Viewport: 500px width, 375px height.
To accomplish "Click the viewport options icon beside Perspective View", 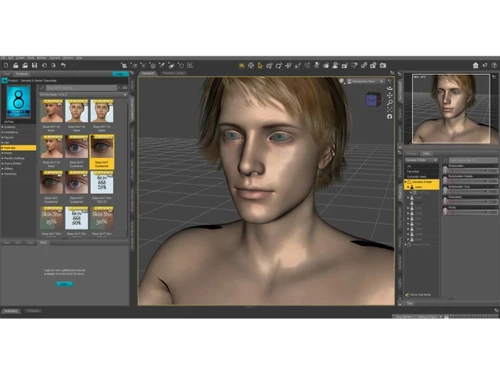I will (389, 81).
